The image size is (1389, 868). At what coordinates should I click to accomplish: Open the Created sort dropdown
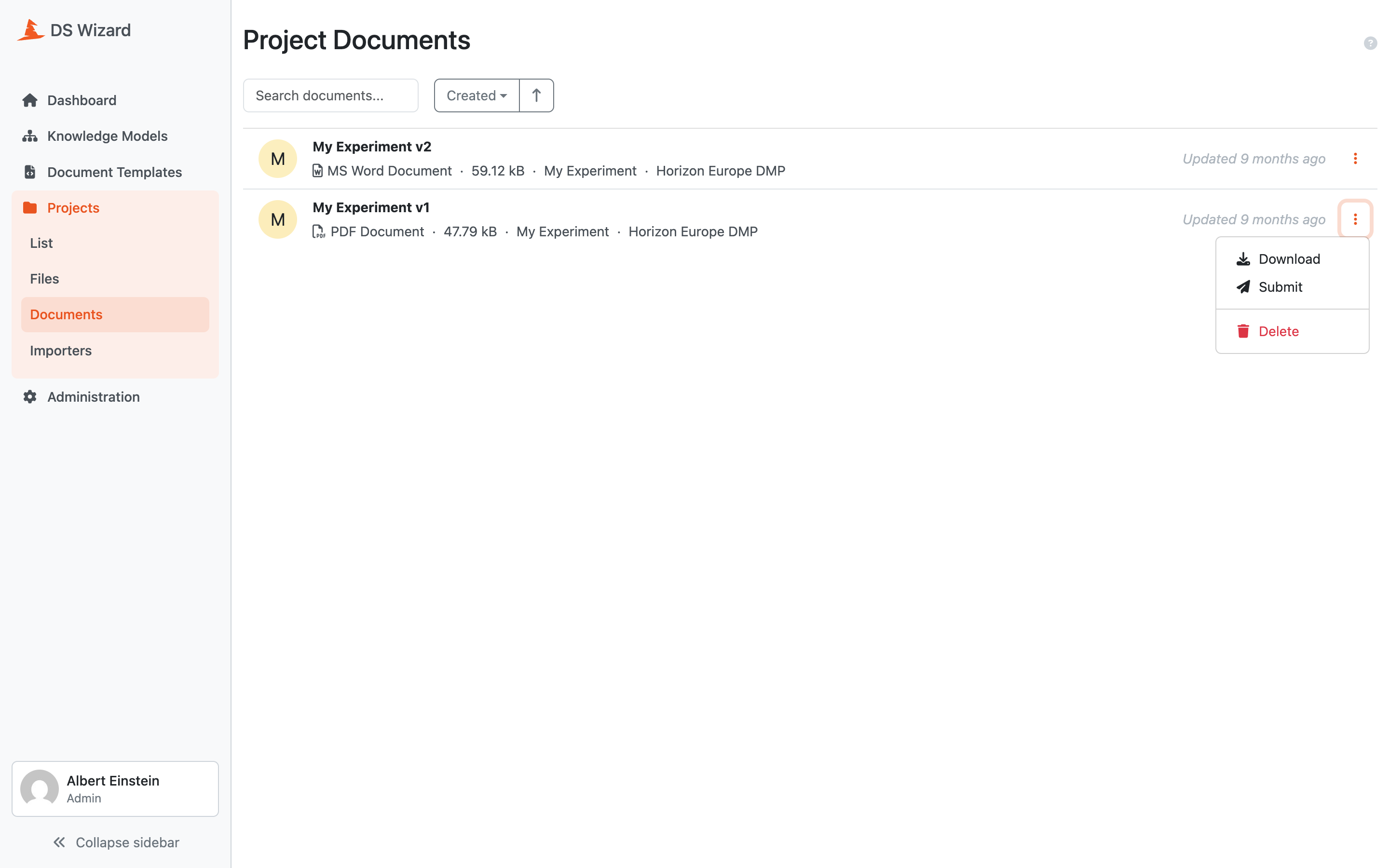click(477, 95)
